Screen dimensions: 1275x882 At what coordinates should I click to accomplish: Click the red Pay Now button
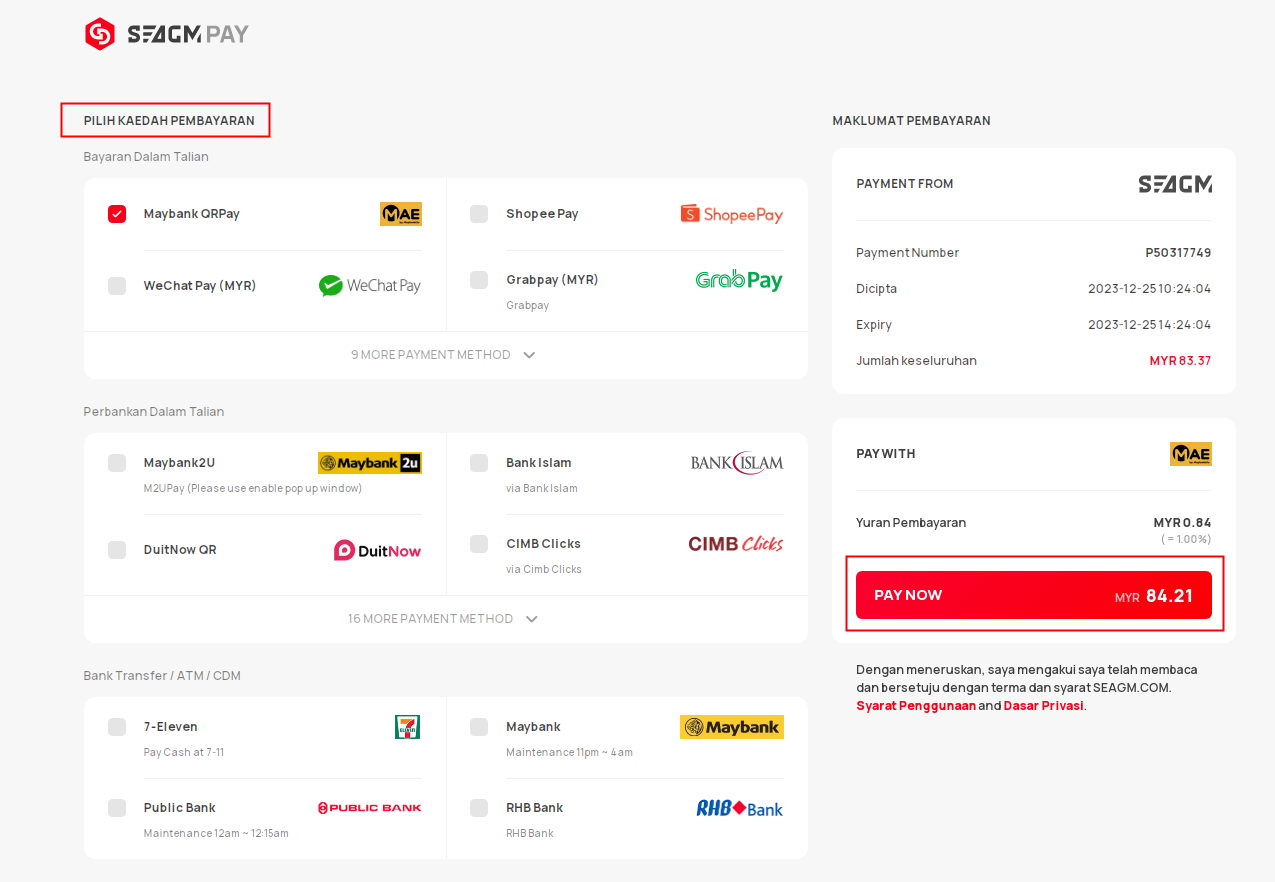pyautogui.click(x=1034, y=595)
